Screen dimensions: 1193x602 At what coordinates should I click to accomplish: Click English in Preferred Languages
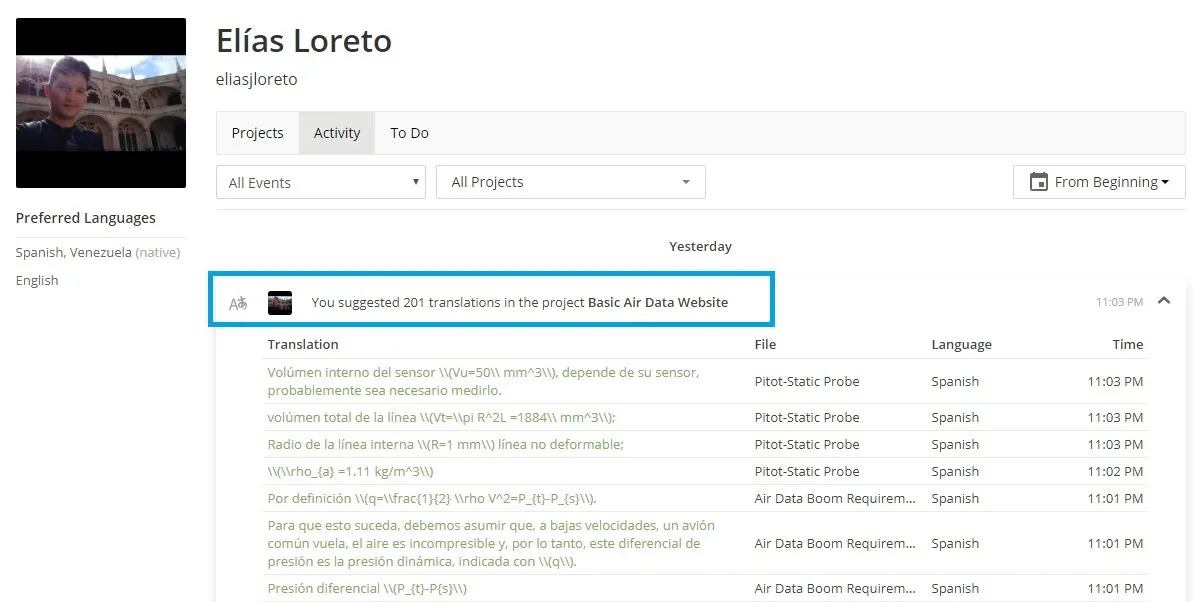37,280
